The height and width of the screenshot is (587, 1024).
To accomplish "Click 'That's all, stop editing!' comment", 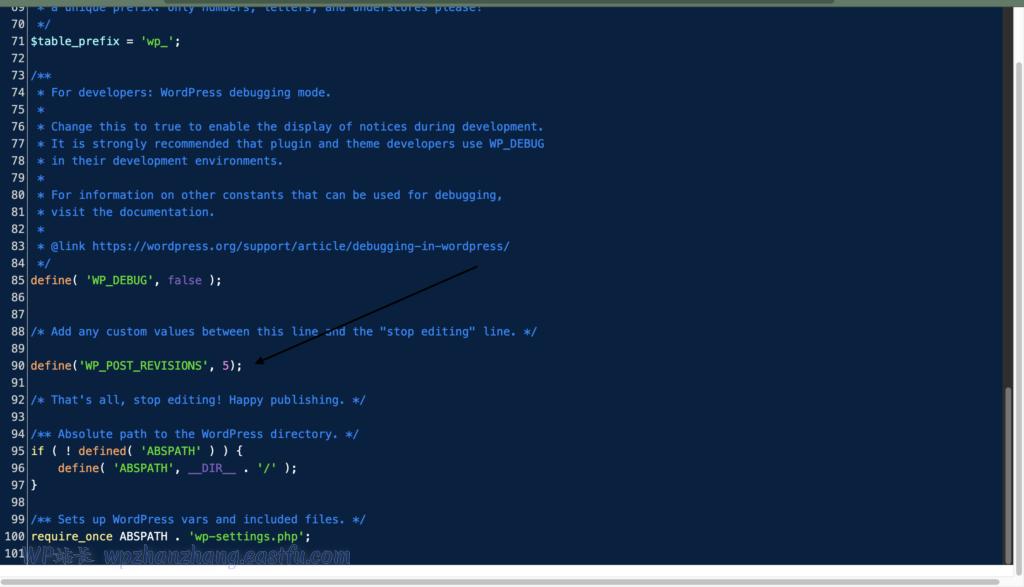I will coord(198,400).
